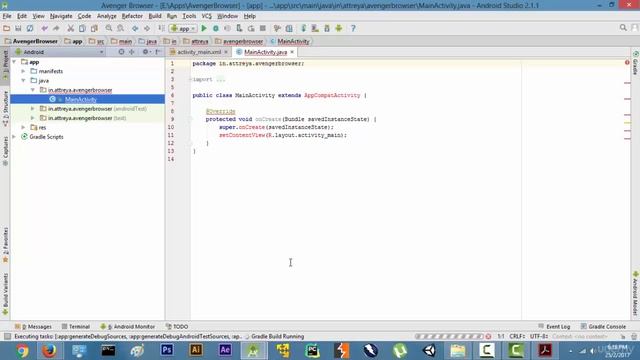Switch to the activity_main.xml tab
Screen dimensions: 640x360
pos(199,52)
